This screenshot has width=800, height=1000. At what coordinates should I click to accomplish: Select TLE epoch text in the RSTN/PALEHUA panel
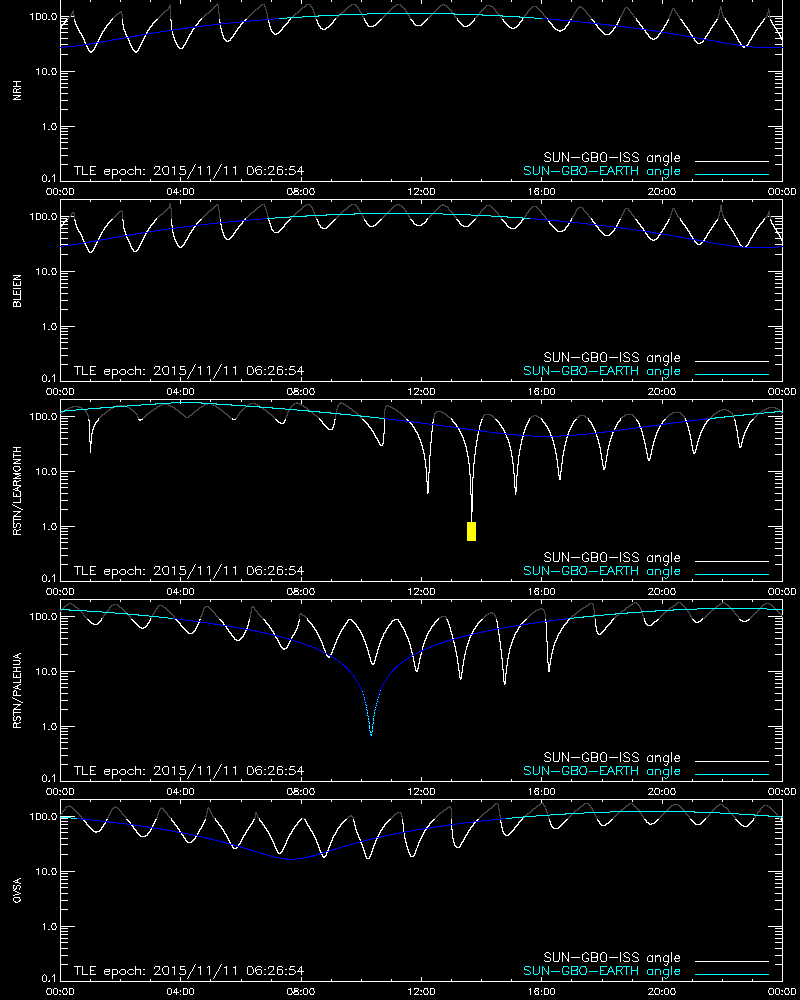189,770
